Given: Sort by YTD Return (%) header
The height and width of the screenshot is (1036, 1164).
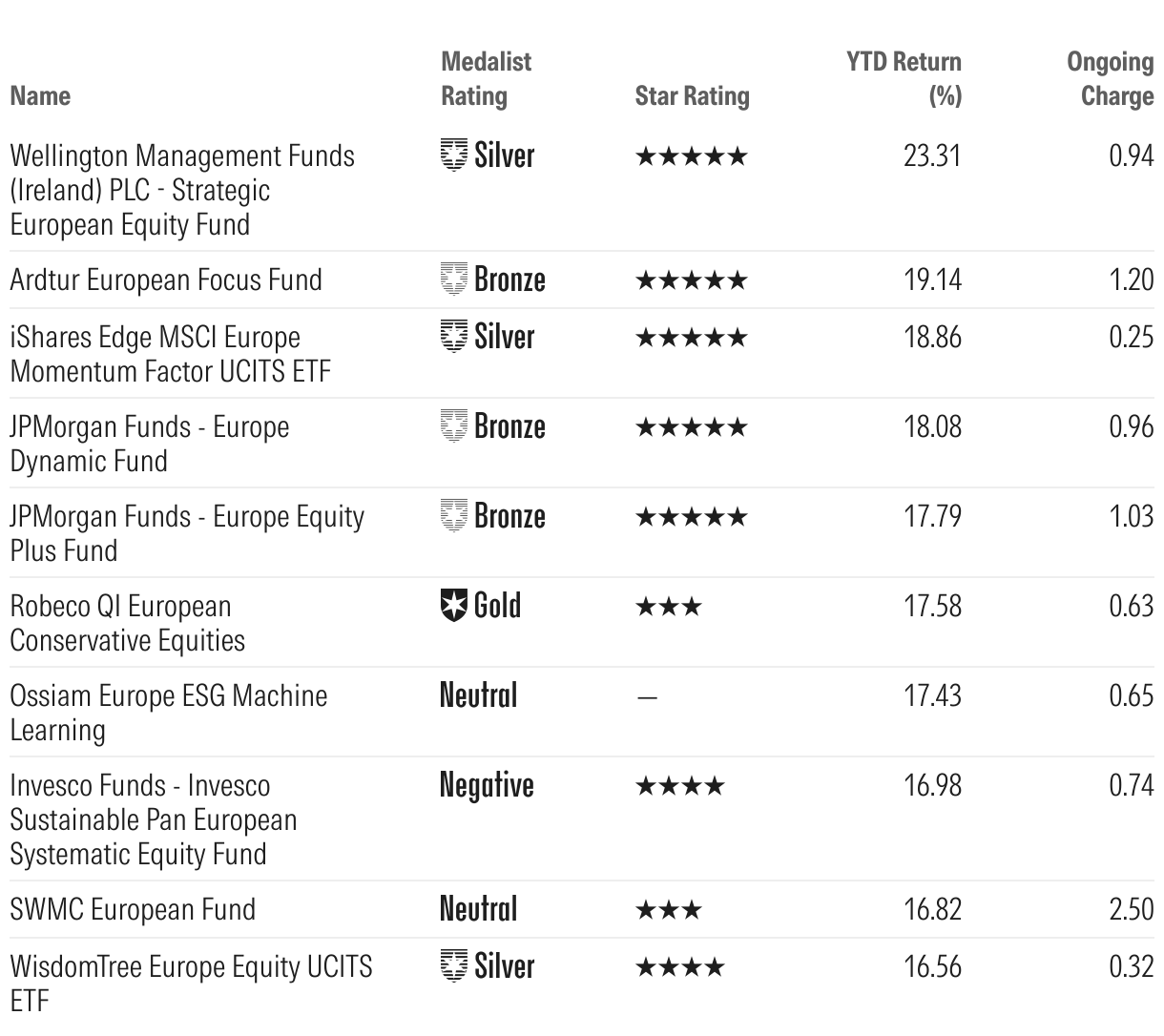Looking at the screenshot, I should coord(904,78).
